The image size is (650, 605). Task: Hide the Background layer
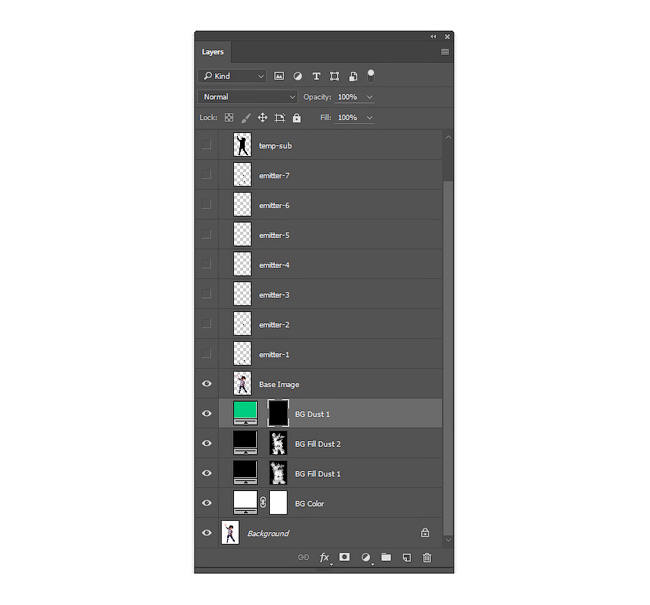click(206, 533)
